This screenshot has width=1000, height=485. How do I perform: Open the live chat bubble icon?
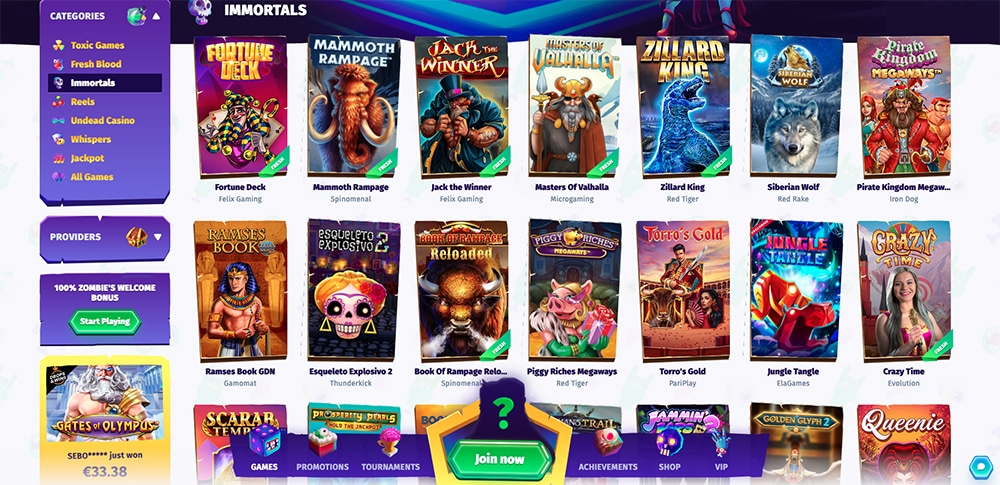coord(979,466)
